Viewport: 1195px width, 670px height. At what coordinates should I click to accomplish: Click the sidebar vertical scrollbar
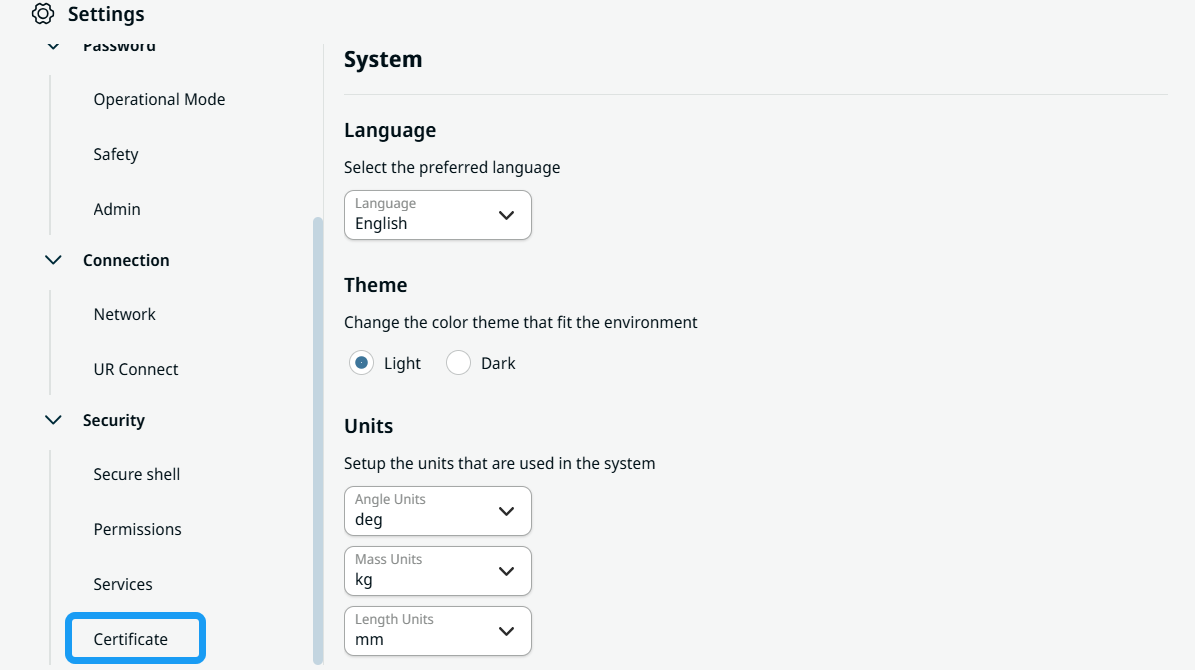pyautogui.click(x=318, y=441)
